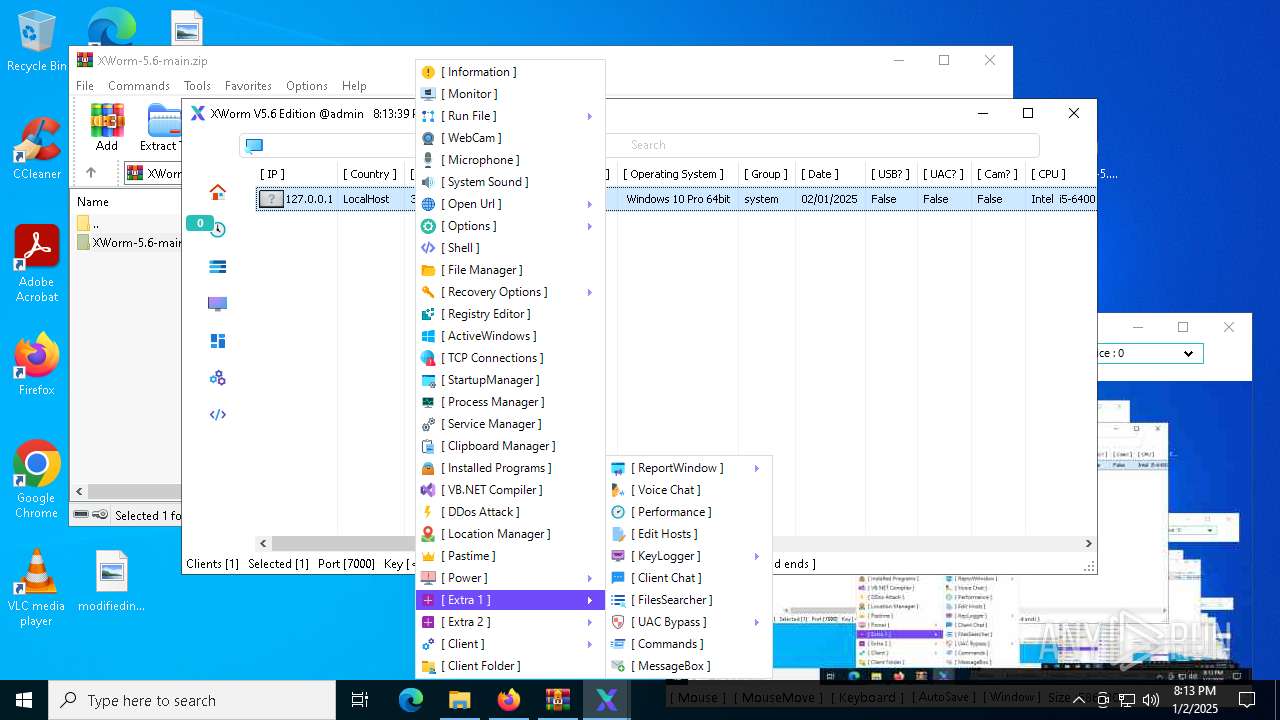Choose the Commands submenu entry
This screenshot has width=1280, height=720.
689,644
